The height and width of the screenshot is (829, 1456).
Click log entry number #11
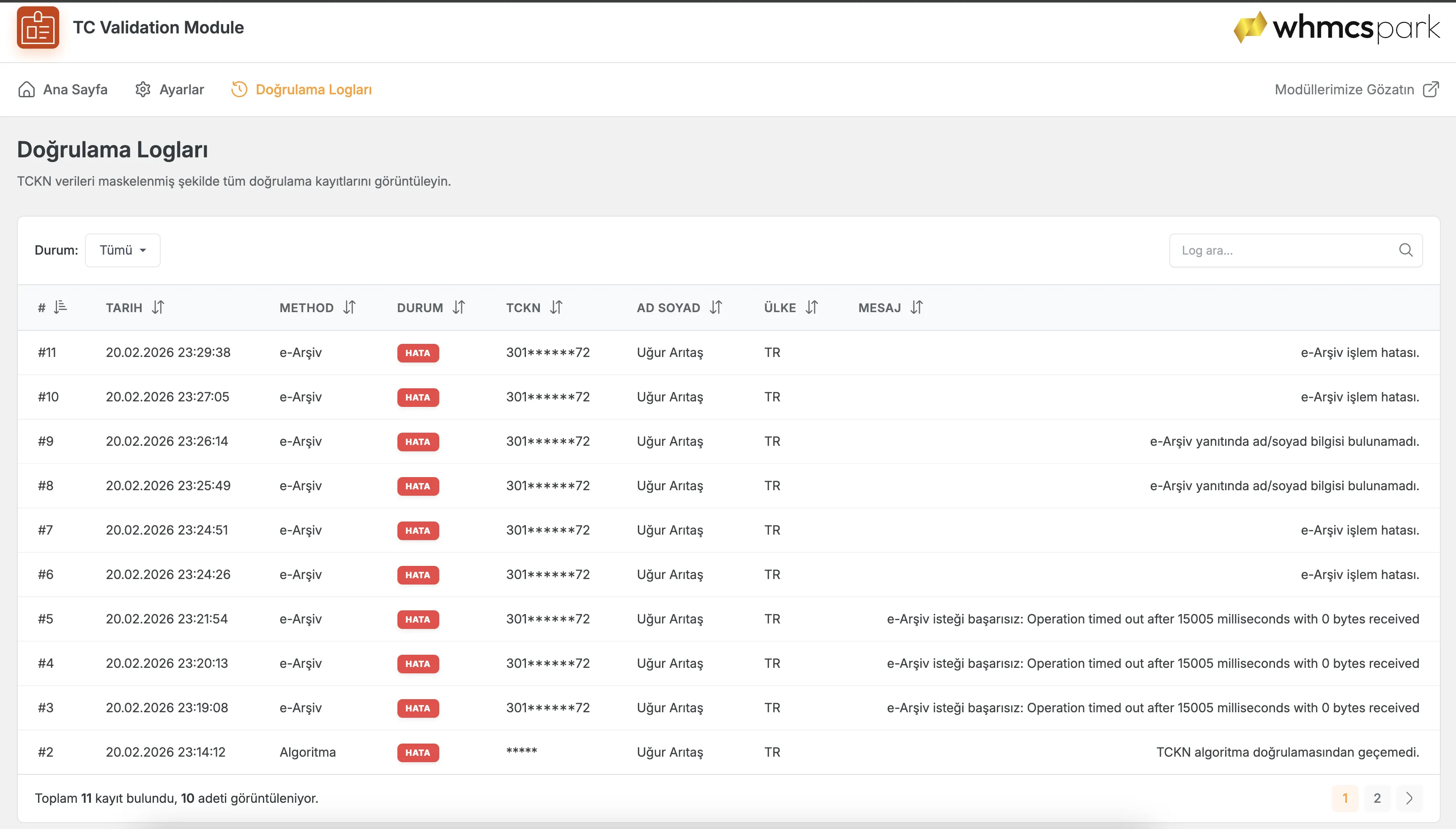[47, 352]
